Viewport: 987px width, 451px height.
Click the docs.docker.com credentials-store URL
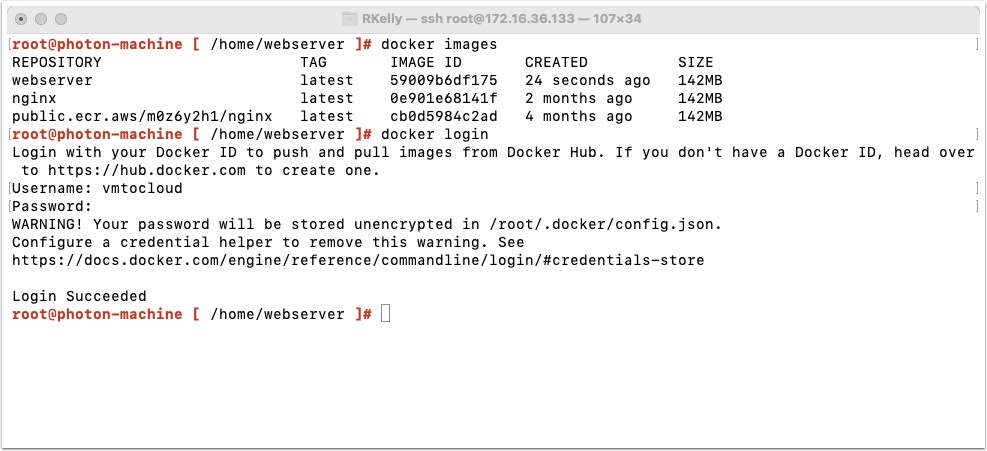pyautogui.click(x=358, y=260)
